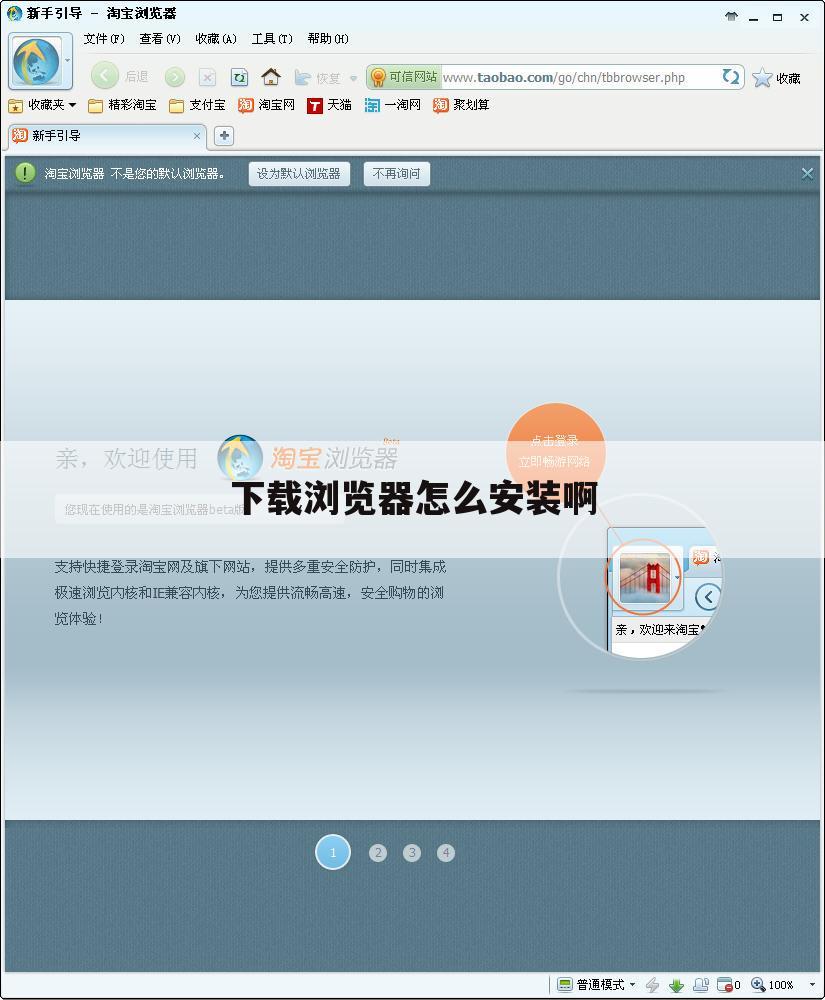Go to guide page 1 indicator
This screenshot has width=825, height=1000.
[333, 852]
